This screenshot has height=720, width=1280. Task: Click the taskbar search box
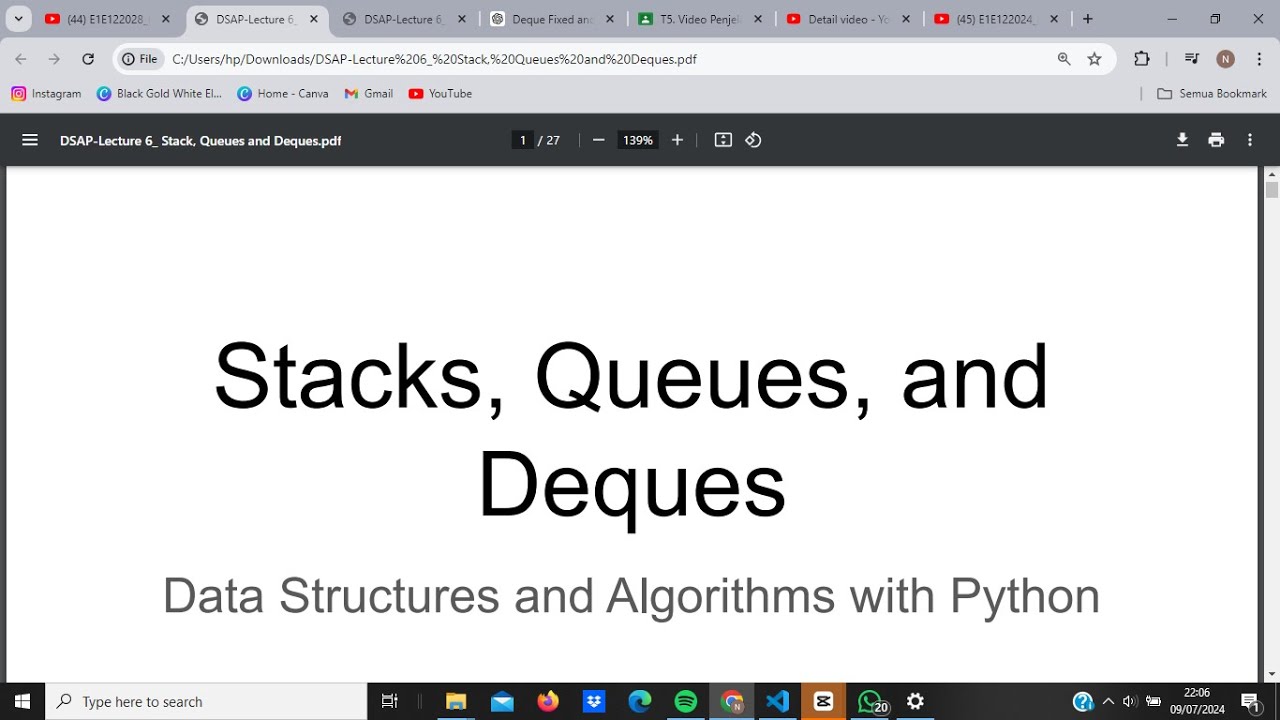[x=207, y=701]
